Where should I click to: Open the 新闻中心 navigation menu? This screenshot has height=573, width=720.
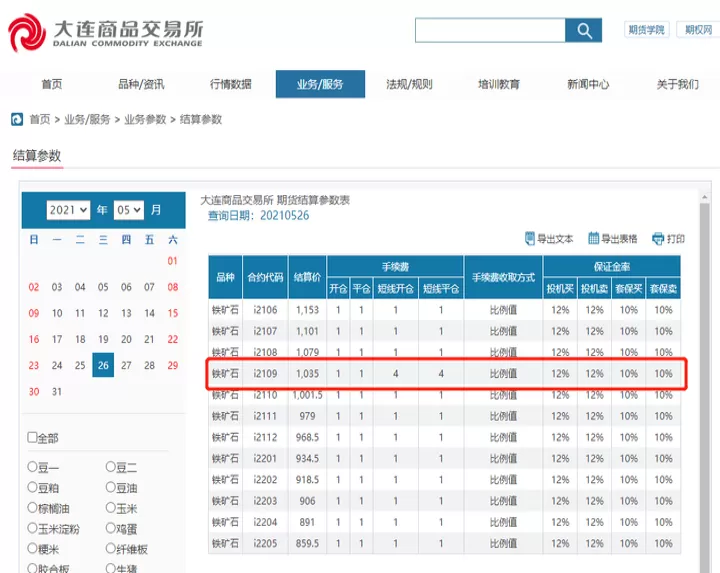(x=588, y=84)
